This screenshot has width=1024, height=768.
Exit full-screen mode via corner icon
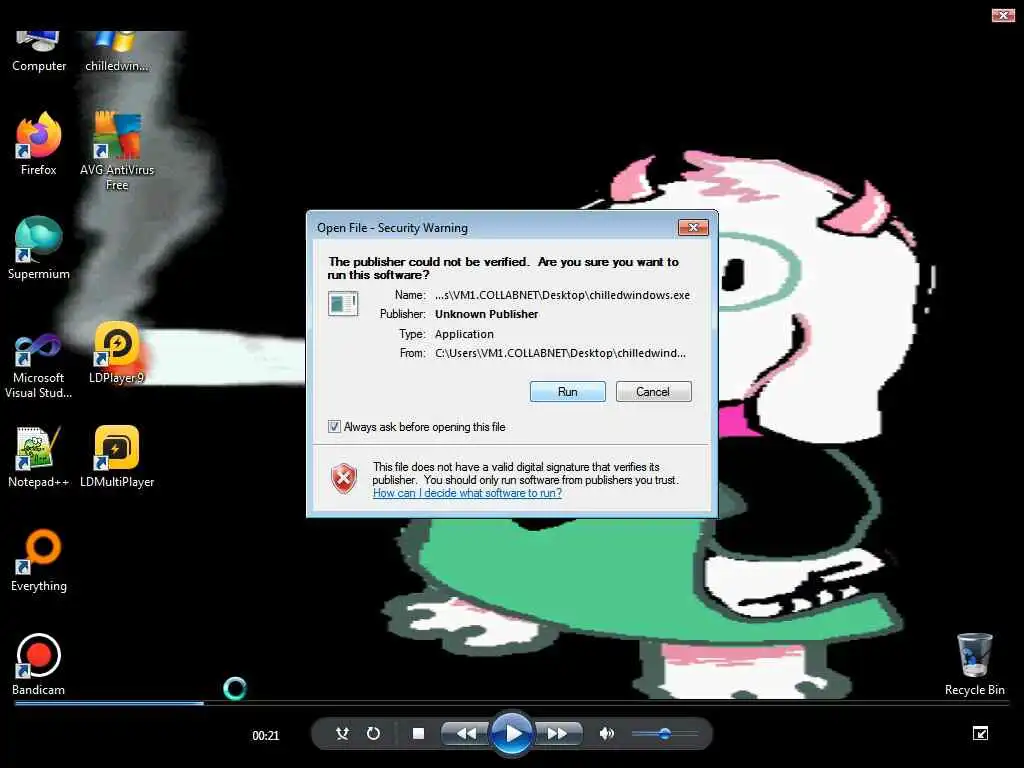(980, 733)
